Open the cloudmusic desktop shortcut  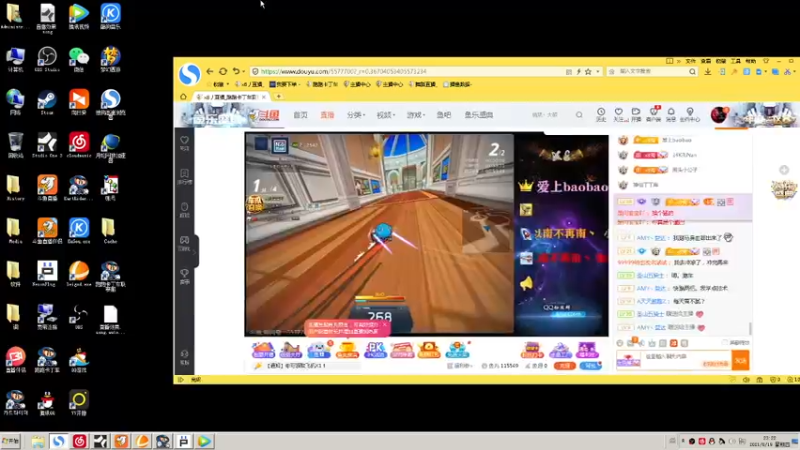point(79,145)
